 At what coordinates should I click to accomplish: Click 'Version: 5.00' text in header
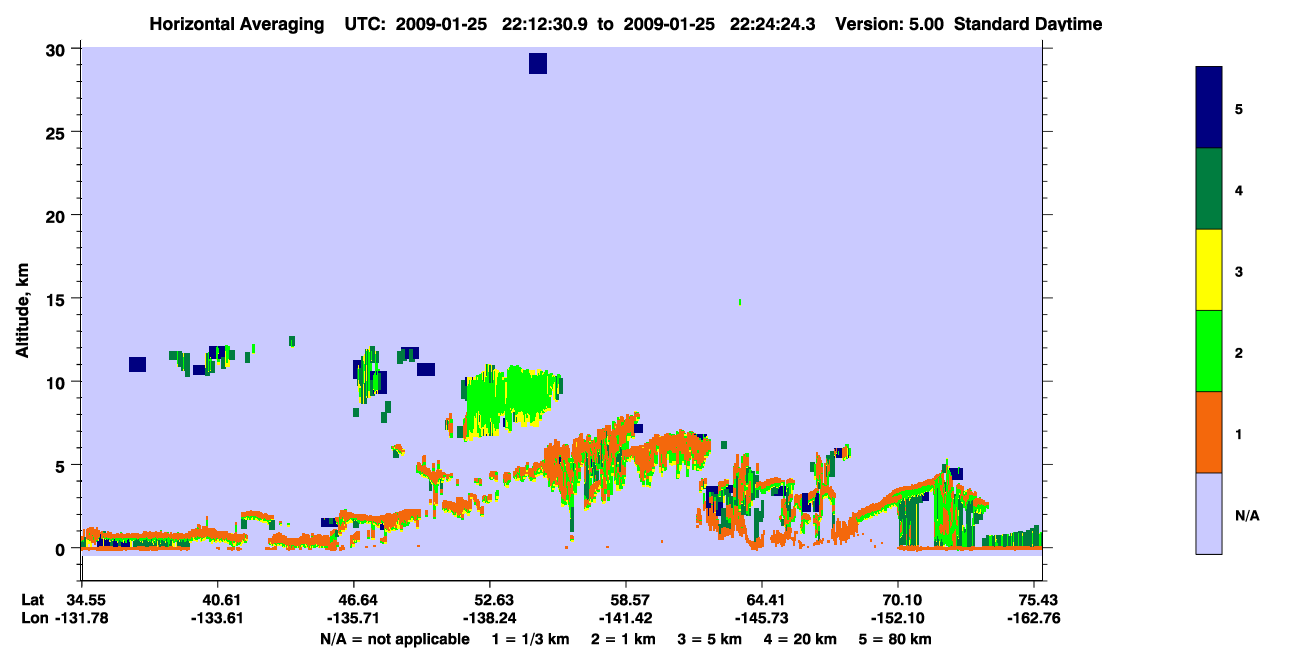pyautogui.click(x=888, y=24)
